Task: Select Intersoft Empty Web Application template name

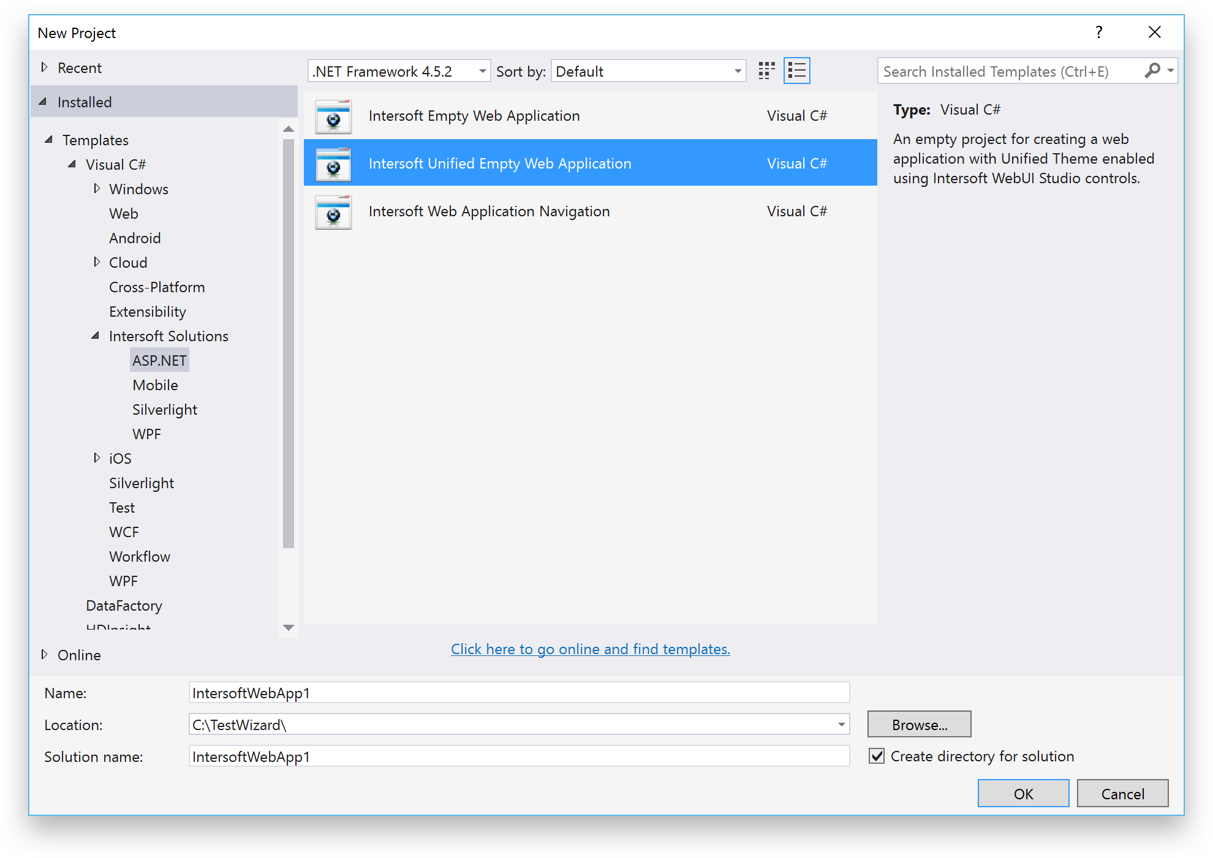Action: [x=474, y=116]
